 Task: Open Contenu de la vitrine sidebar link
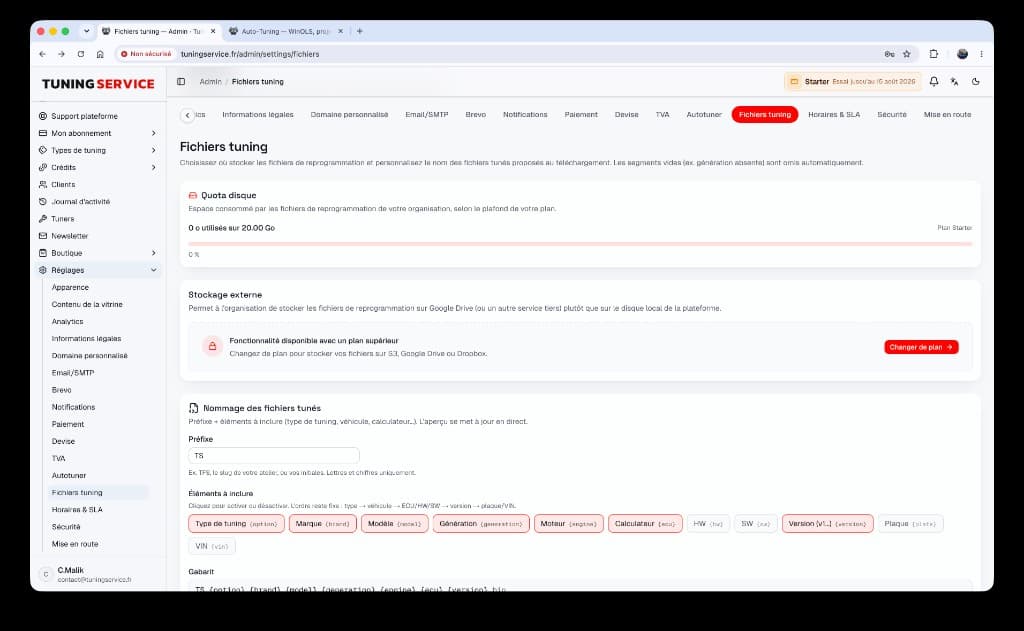click(87, 304)
